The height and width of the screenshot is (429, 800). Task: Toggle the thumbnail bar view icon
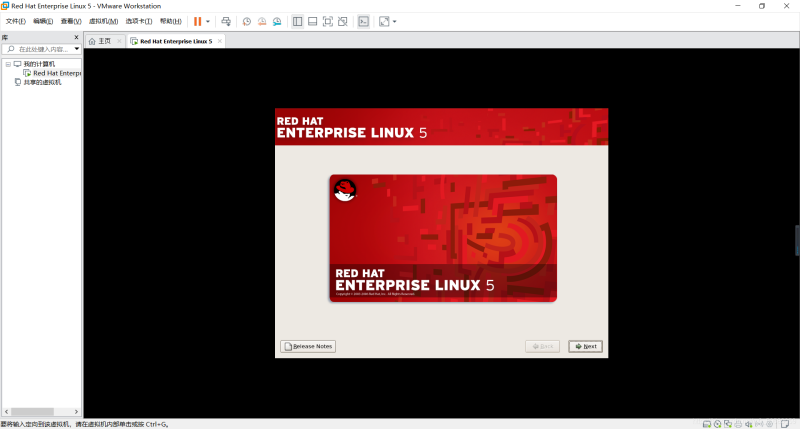(313, 21)
